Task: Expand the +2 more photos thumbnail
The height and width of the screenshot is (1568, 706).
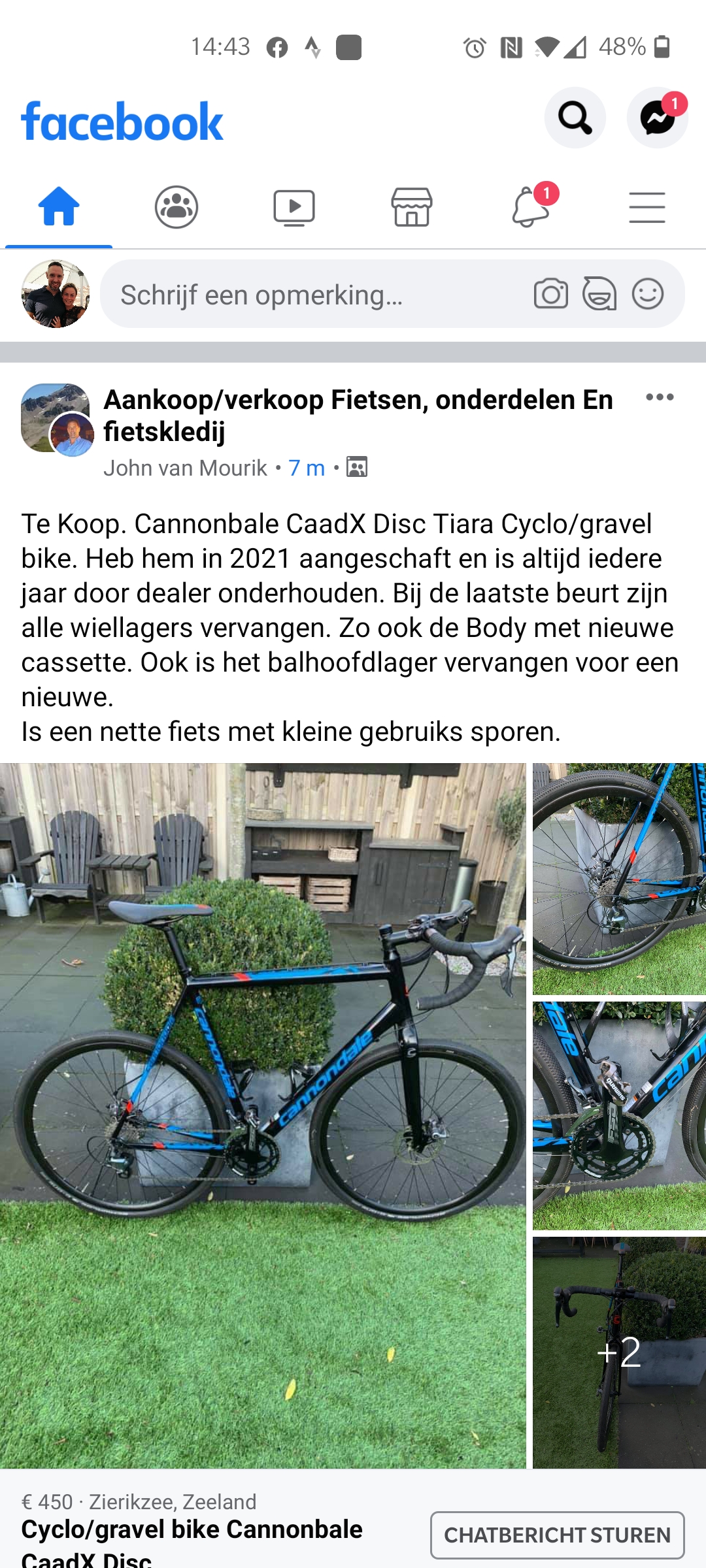Action: [619, 1352]
